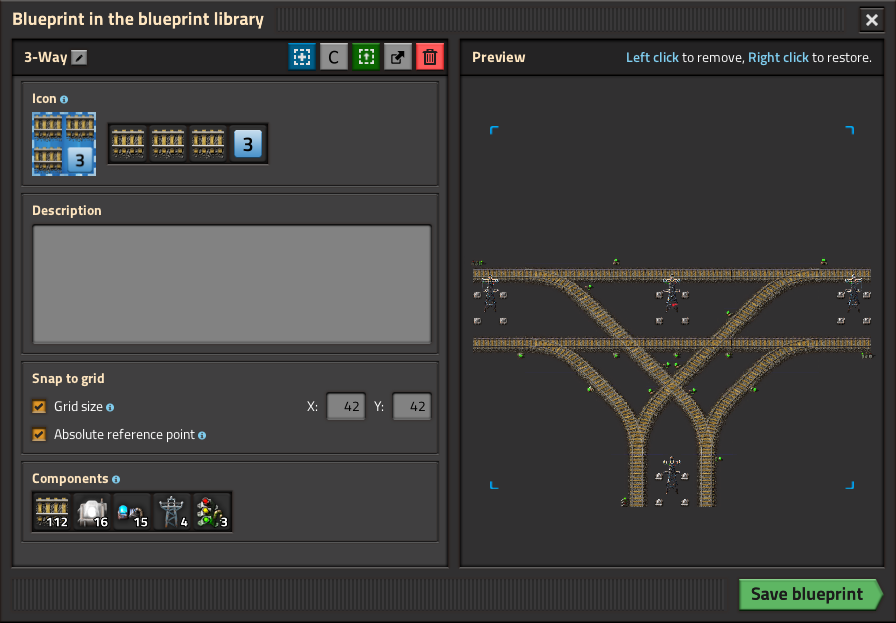Choose the third rail icon slot

point(208,143)
